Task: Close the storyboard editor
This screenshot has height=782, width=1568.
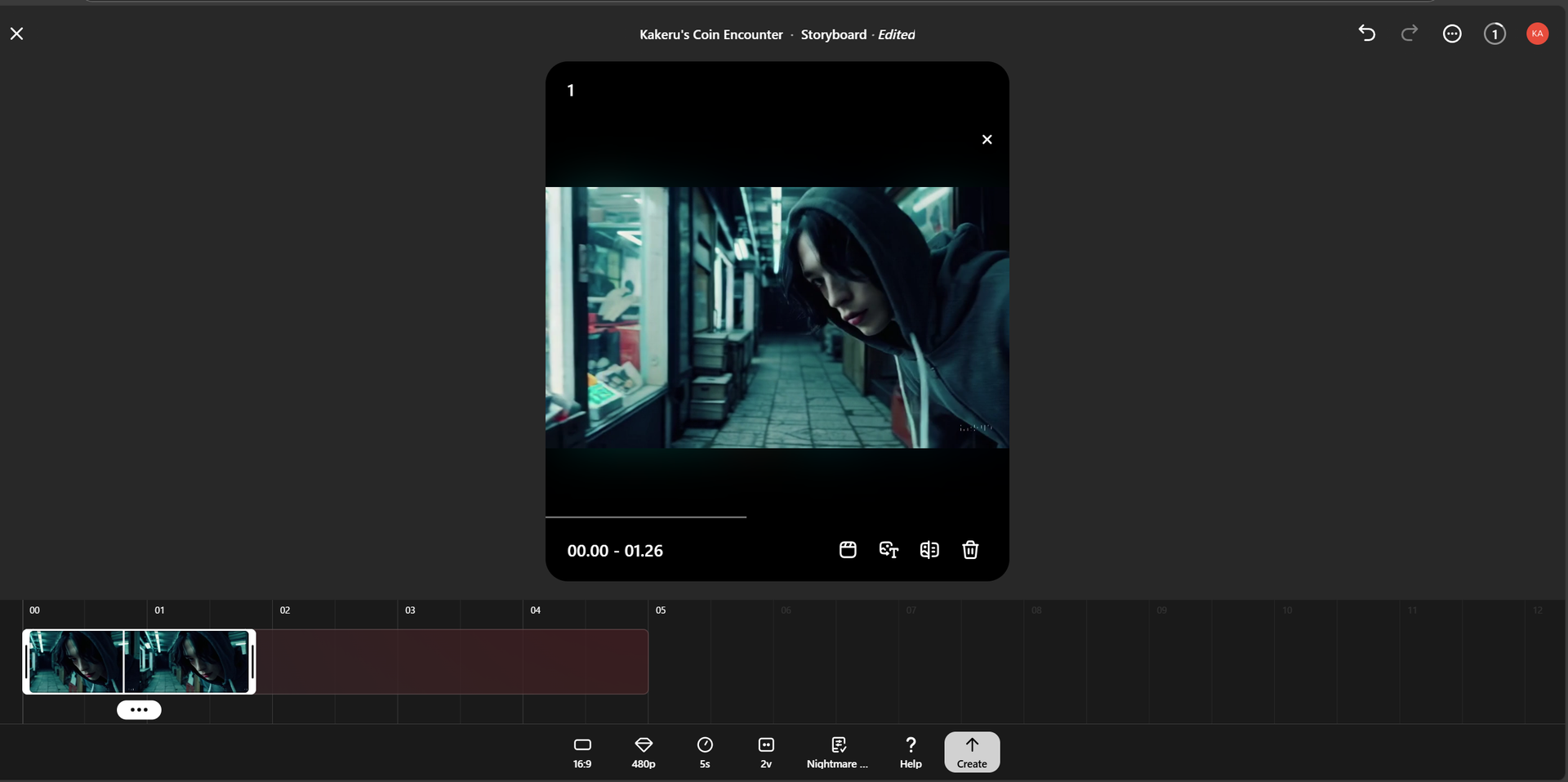Action: point(17,34)
